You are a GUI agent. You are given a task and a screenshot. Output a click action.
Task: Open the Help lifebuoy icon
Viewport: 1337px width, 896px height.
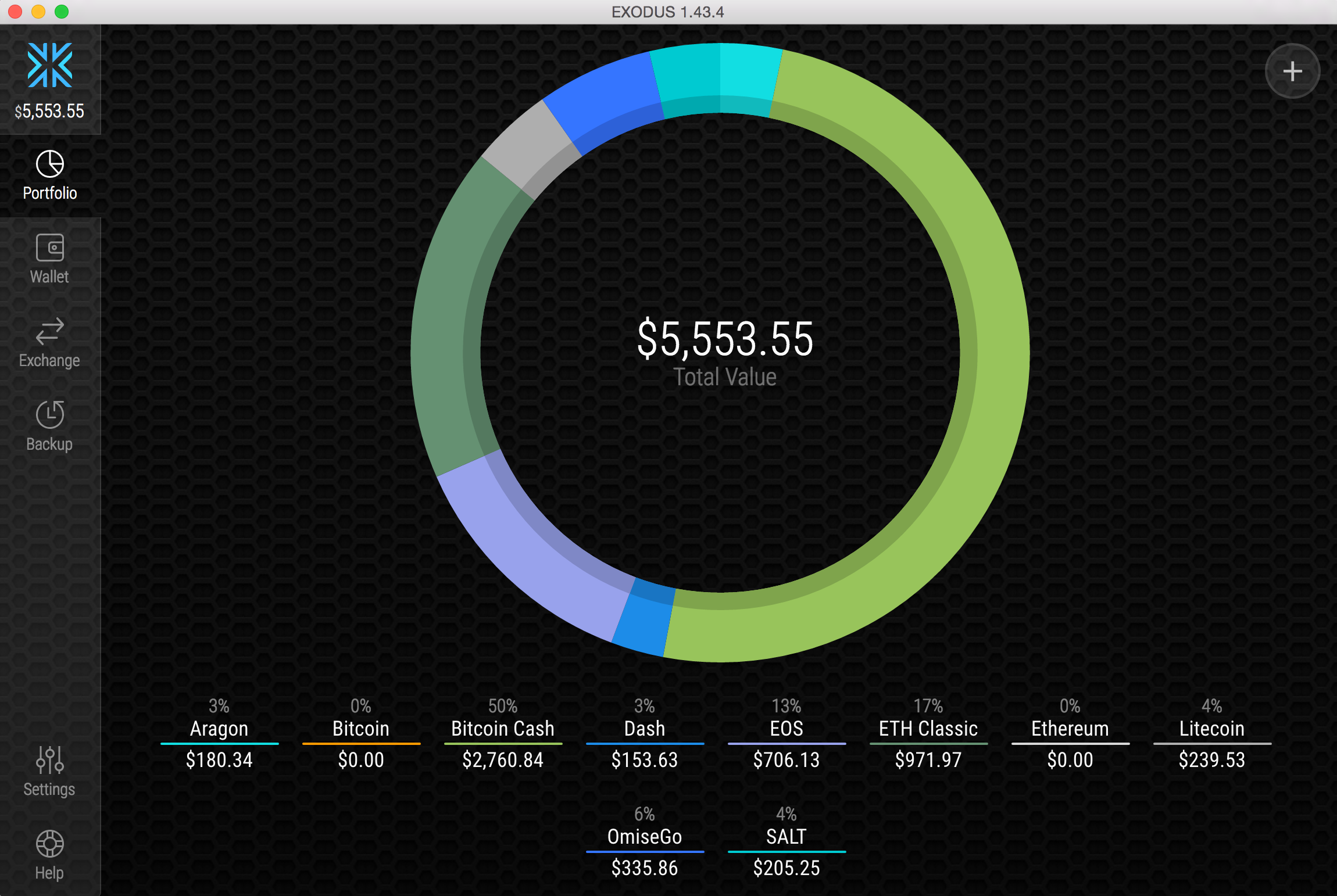pos(50,844)
